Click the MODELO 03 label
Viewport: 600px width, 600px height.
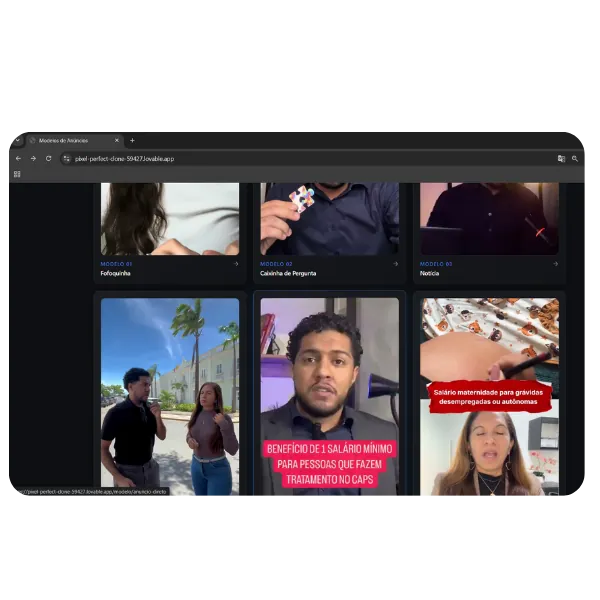tap(436, 264)
